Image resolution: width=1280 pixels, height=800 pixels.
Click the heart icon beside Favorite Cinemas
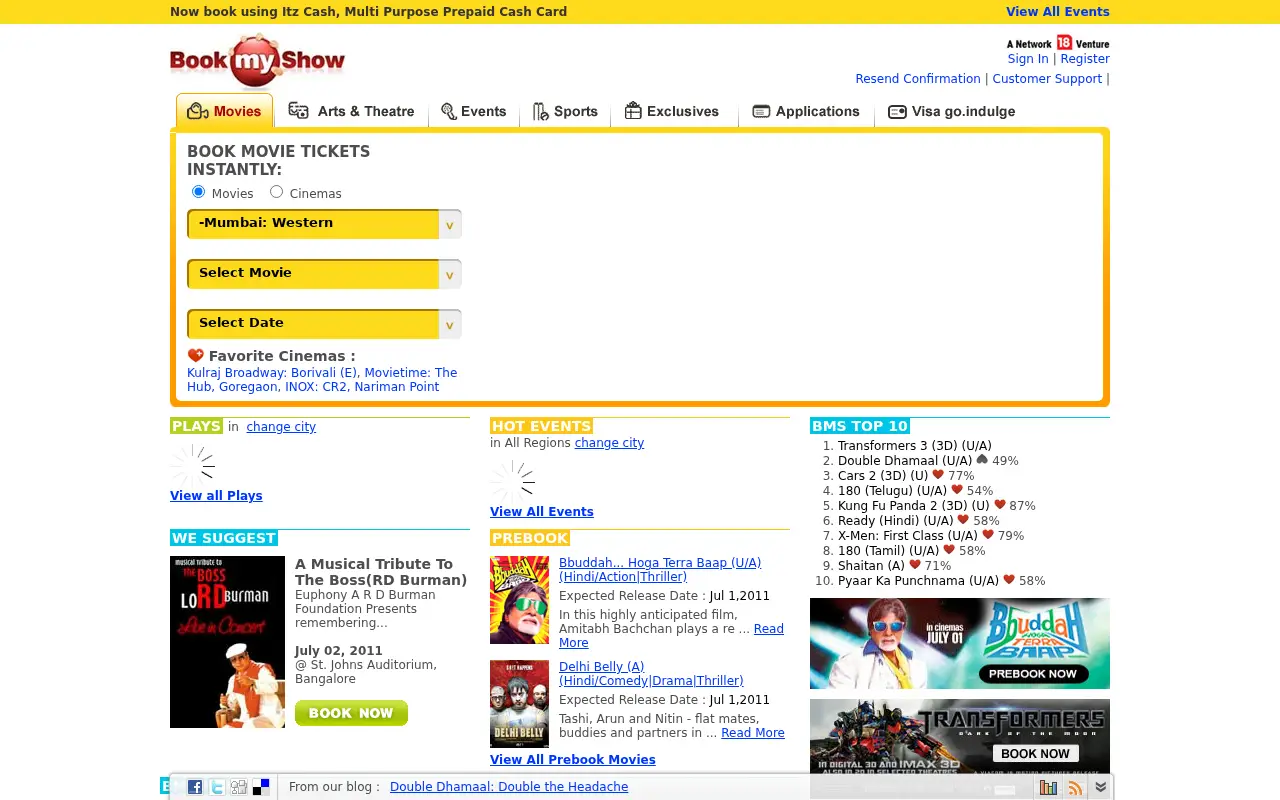click(196, 355)
